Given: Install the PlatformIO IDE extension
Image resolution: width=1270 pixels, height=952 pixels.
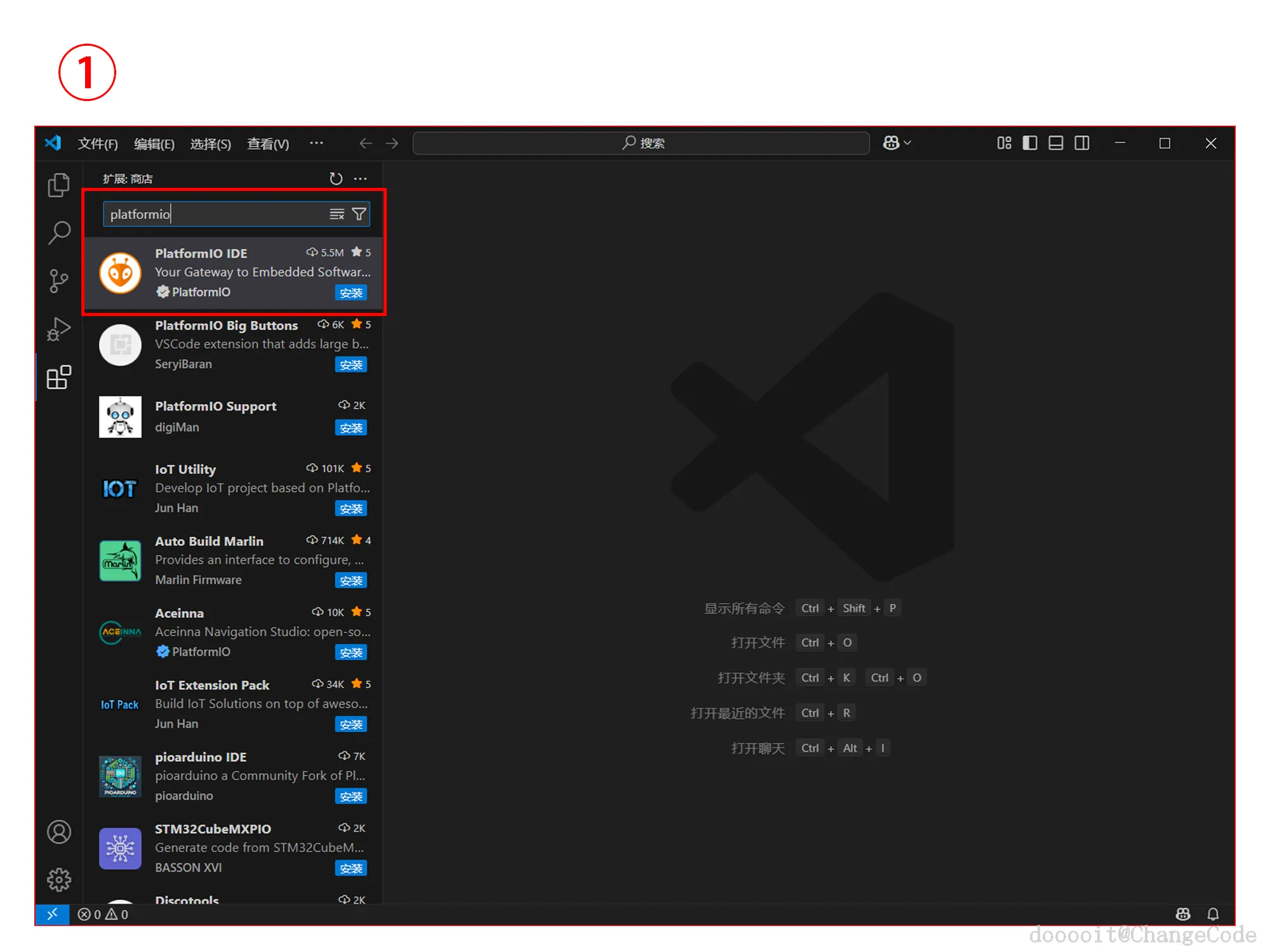Looking at the screenshot, I should click(x=351, y=293).
